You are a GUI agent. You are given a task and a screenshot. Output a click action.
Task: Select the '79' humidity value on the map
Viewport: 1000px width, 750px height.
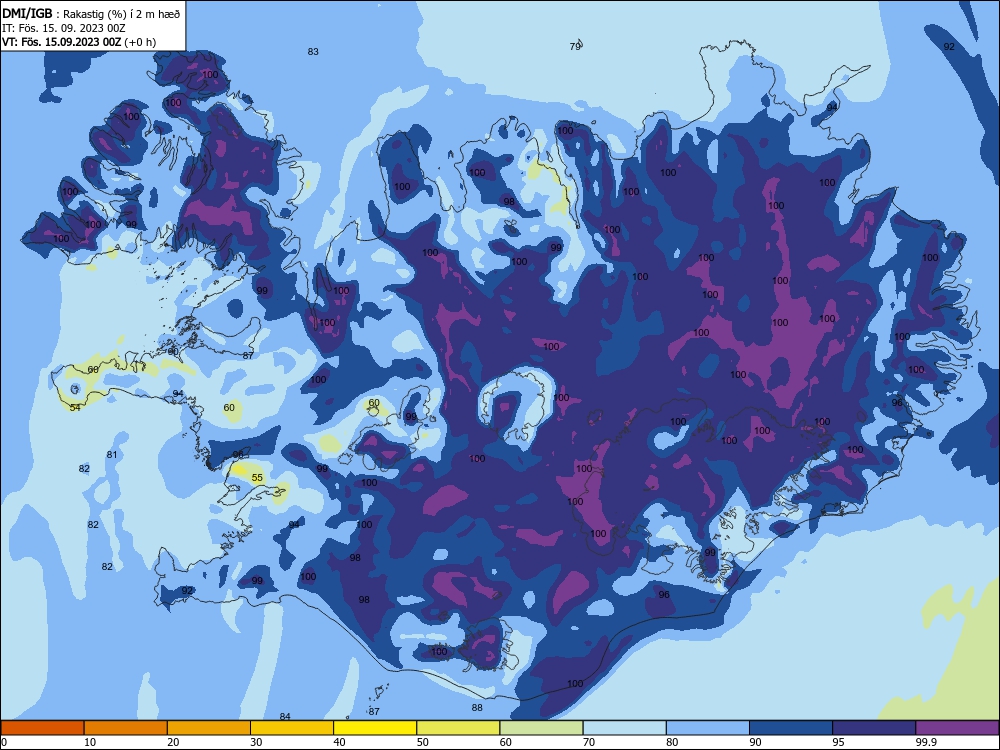coord(575,47)
